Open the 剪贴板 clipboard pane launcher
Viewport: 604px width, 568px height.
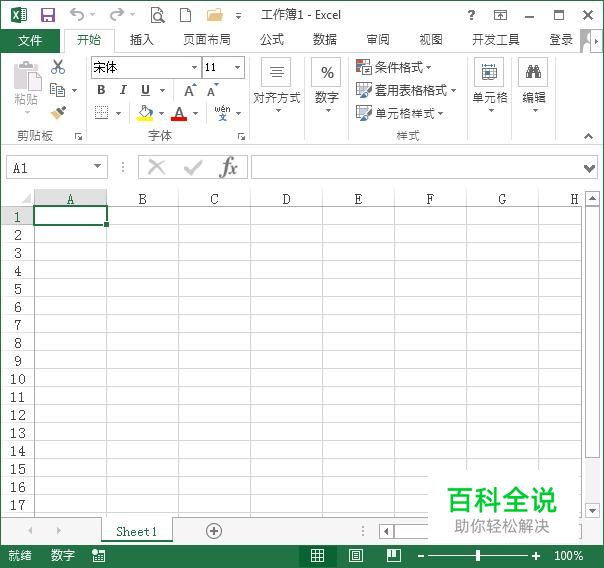(x=79, y=136)
